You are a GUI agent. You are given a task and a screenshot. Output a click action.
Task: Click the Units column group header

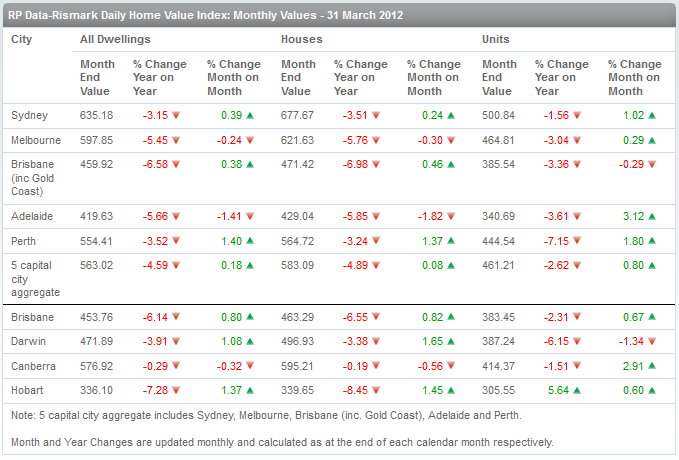[x=495, y=39]
